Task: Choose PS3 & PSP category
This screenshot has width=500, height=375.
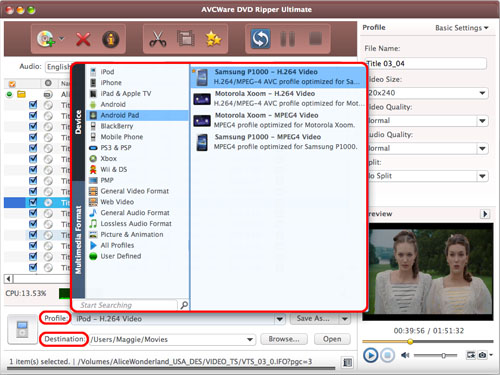Action: pyautogui.click(x=137, y=148)
